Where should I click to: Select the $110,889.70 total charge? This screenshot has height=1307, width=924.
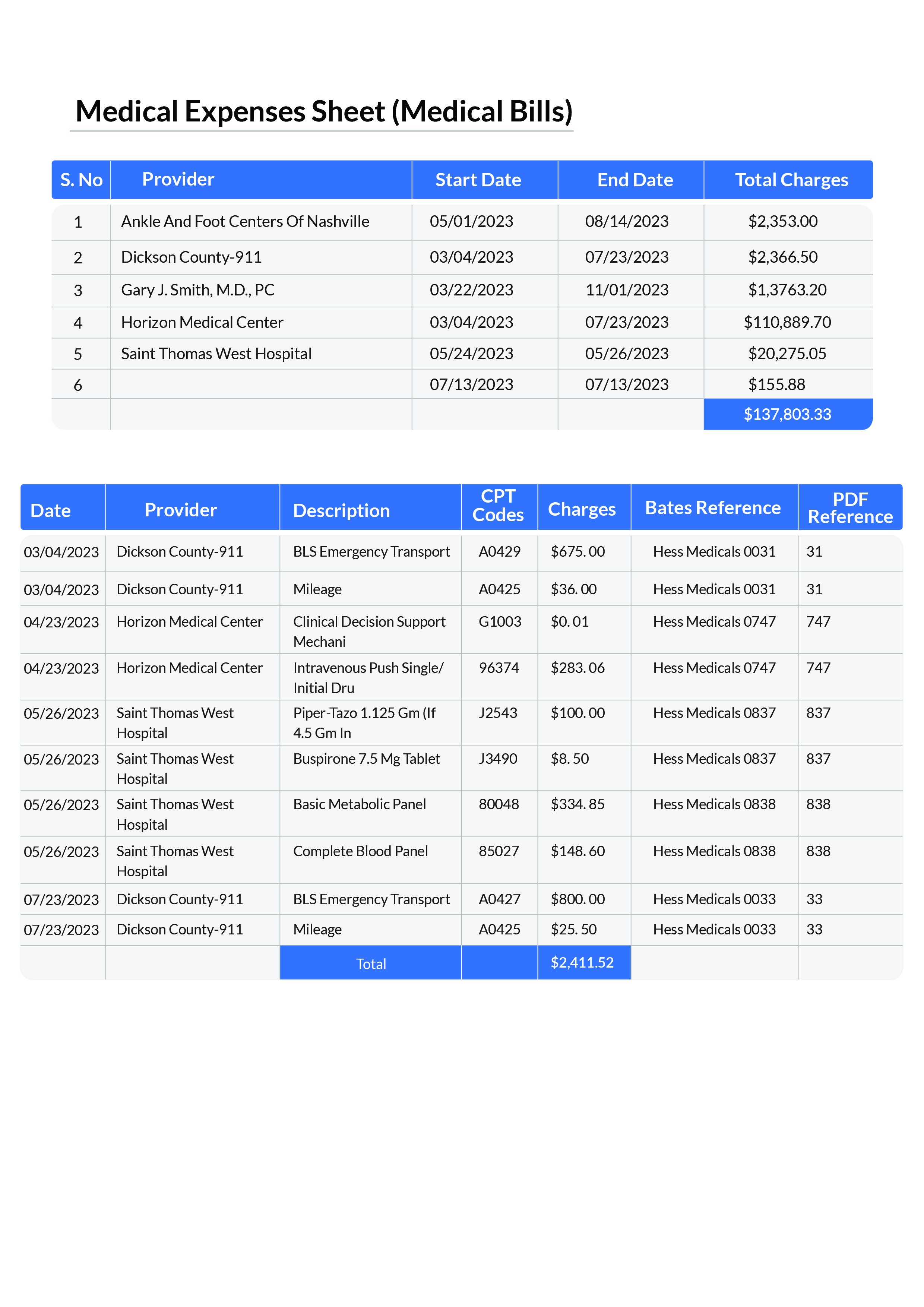787,323
